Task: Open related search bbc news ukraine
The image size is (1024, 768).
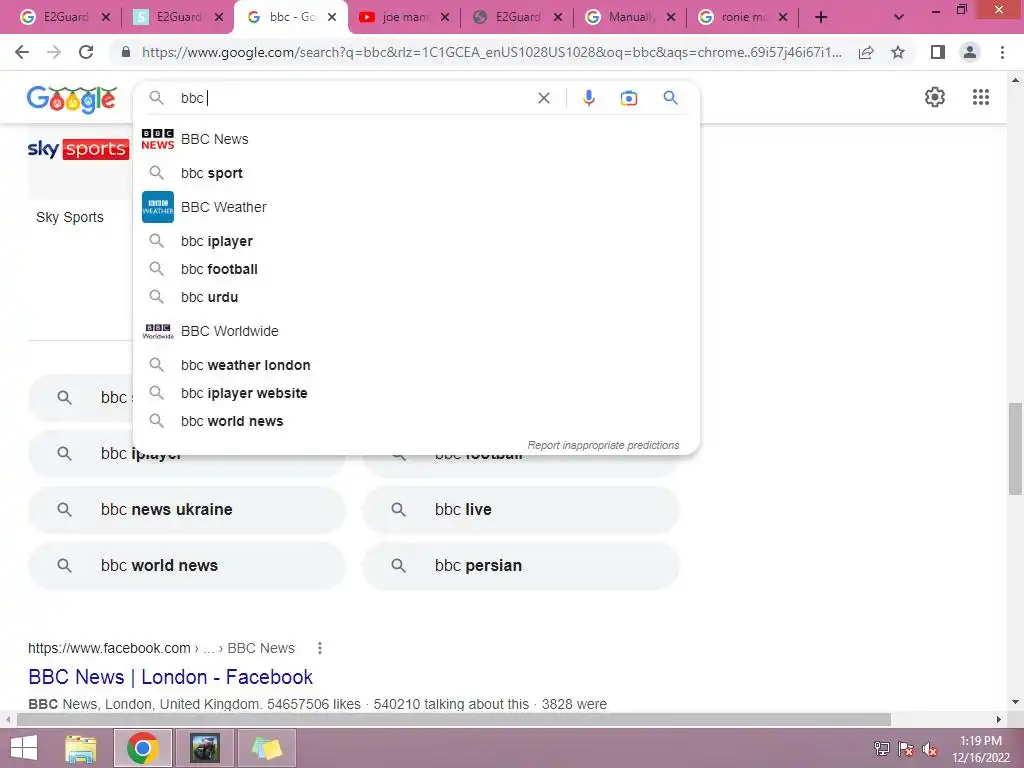Action: [187, 509]
